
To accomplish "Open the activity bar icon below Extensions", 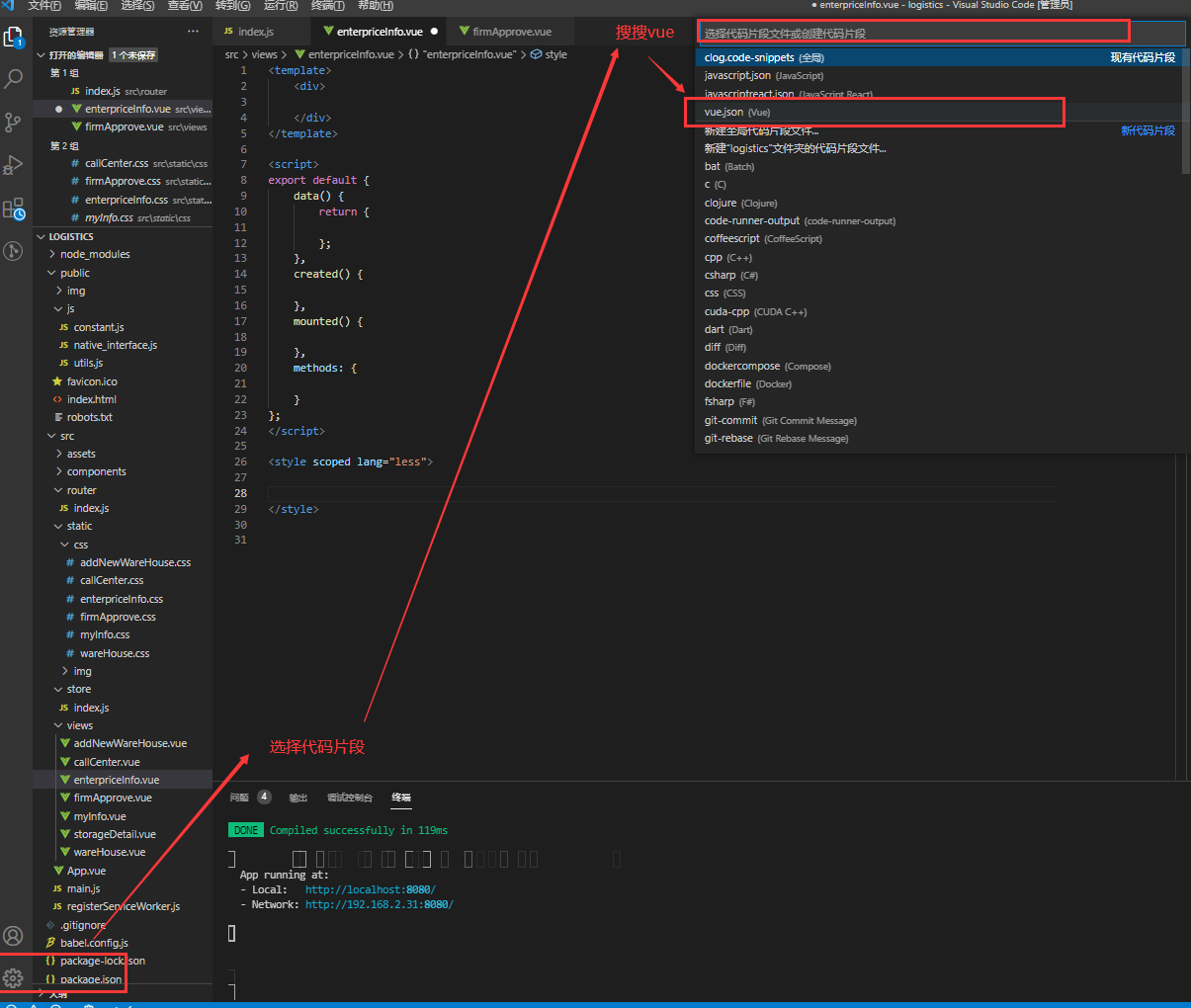I will (x=13, y=251).
